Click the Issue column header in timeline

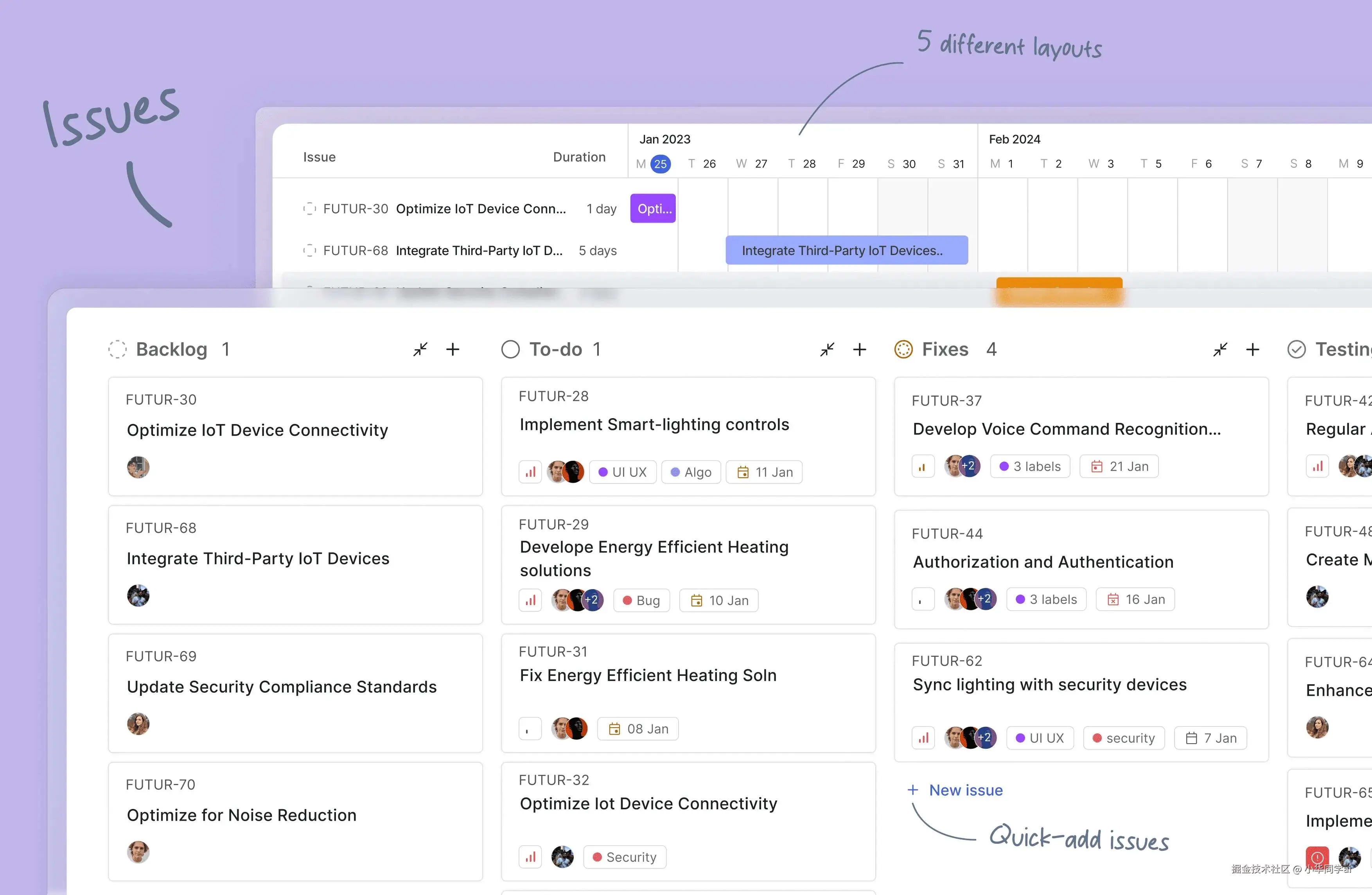click(x=320, y=157)
